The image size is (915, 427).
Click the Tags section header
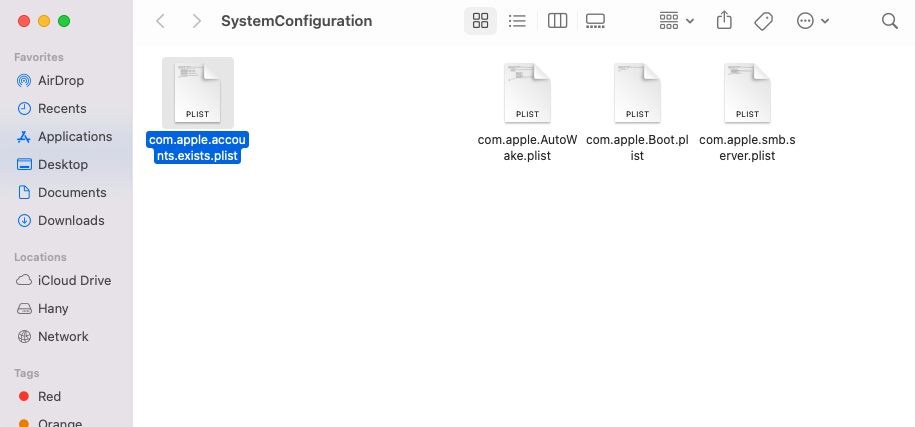click(x=27, y=373)
